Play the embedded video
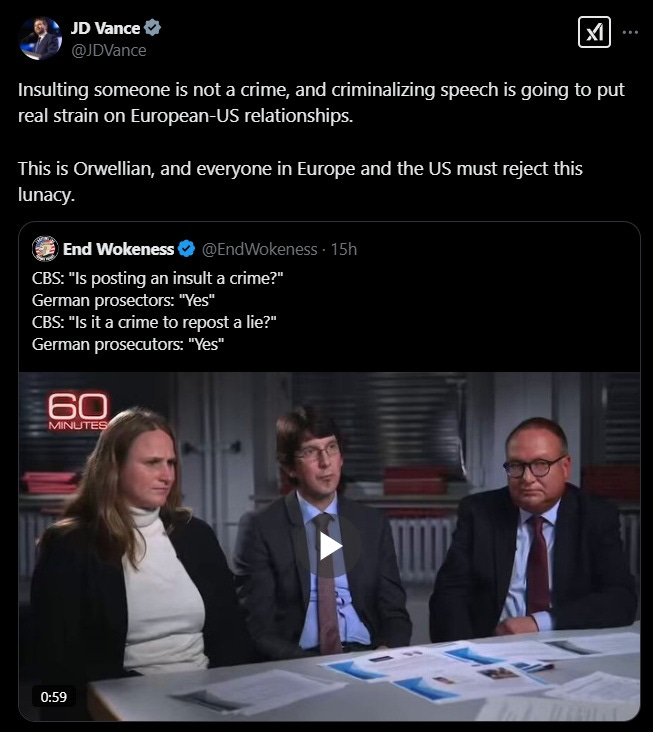 point(330,546)
